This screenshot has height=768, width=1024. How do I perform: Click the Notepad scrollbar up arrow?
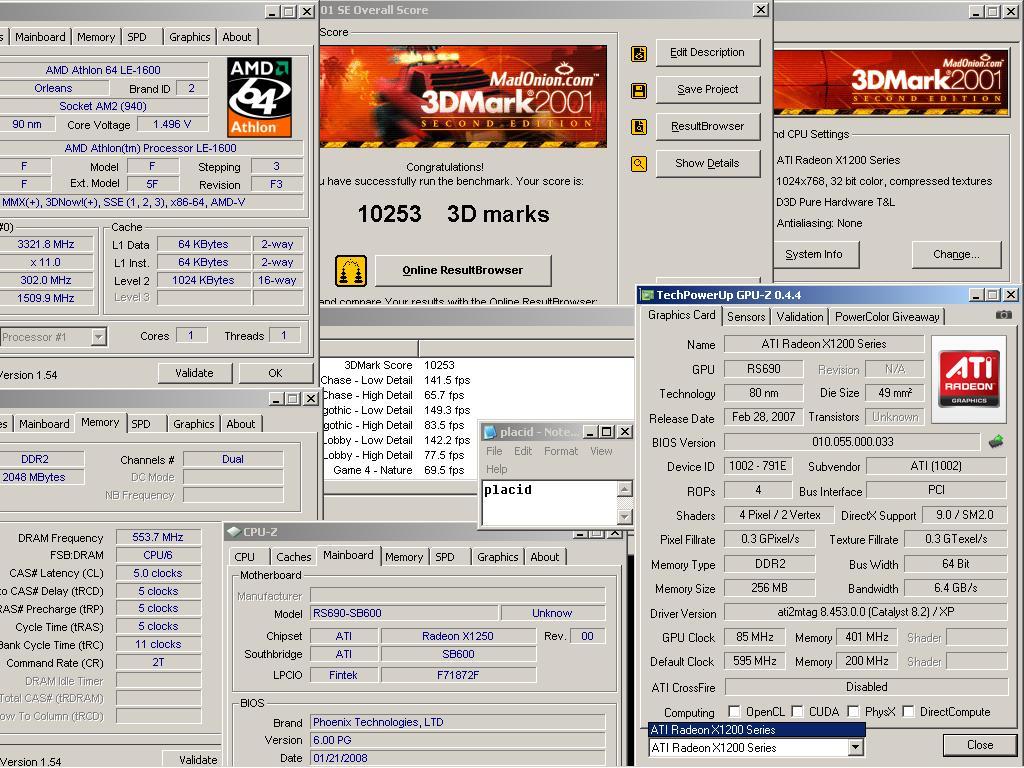tap(624, 489)
